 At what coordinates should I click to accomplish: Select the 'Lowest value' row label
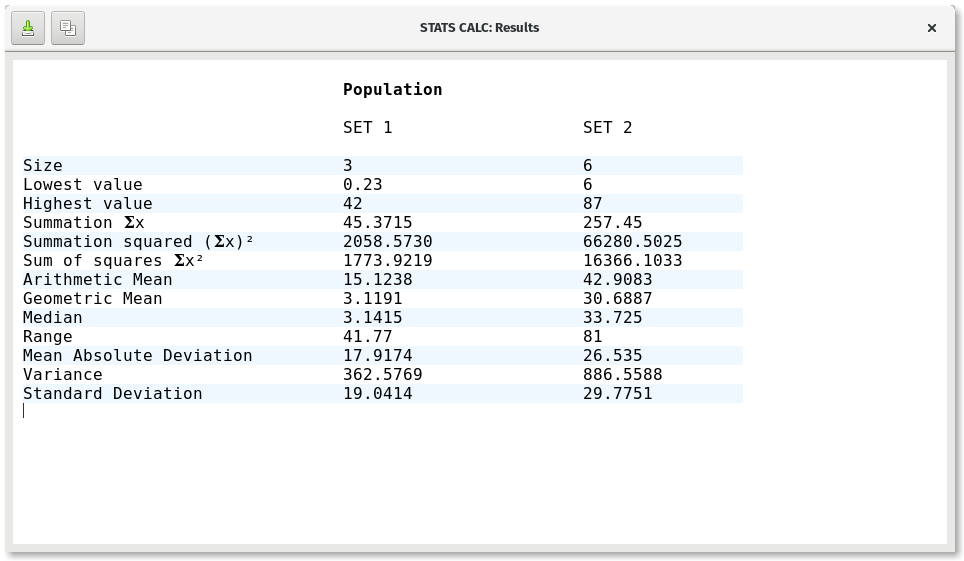coord(82,185)
